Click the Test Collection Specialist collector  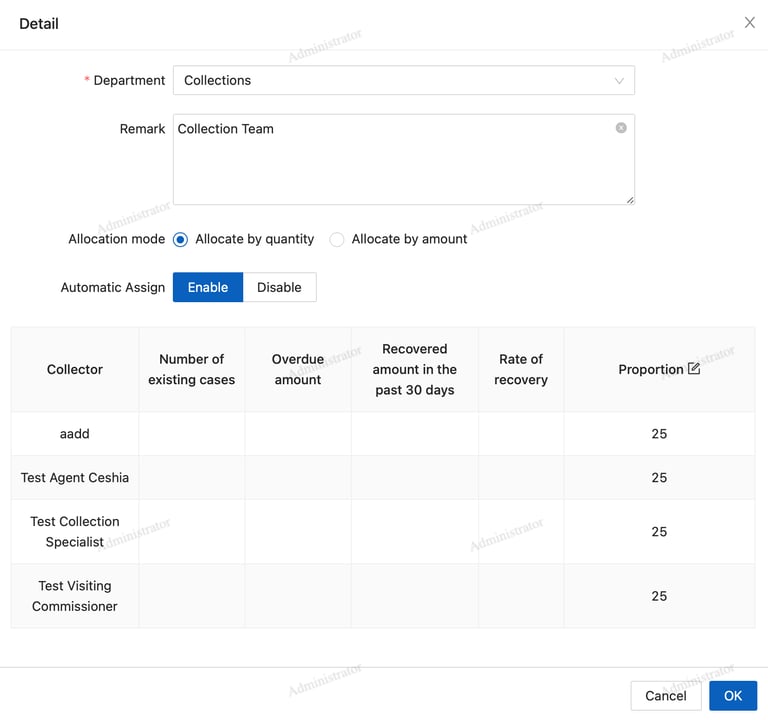[x=75, y=531]
